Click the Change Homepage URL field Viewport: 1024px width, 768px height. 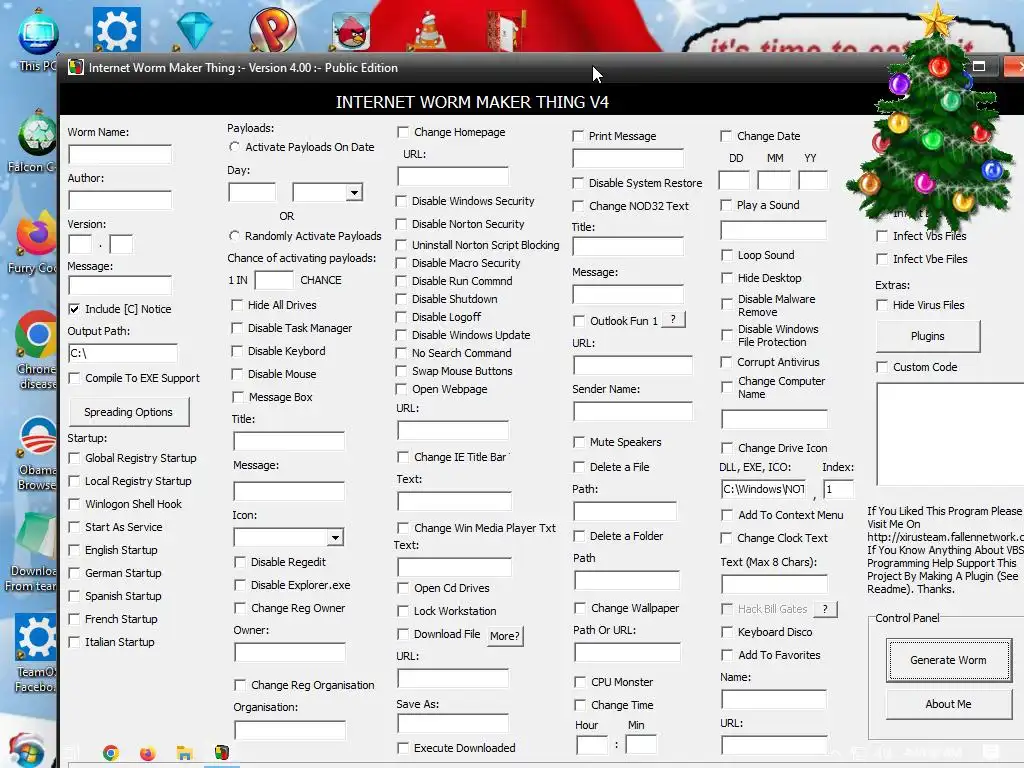453,176
